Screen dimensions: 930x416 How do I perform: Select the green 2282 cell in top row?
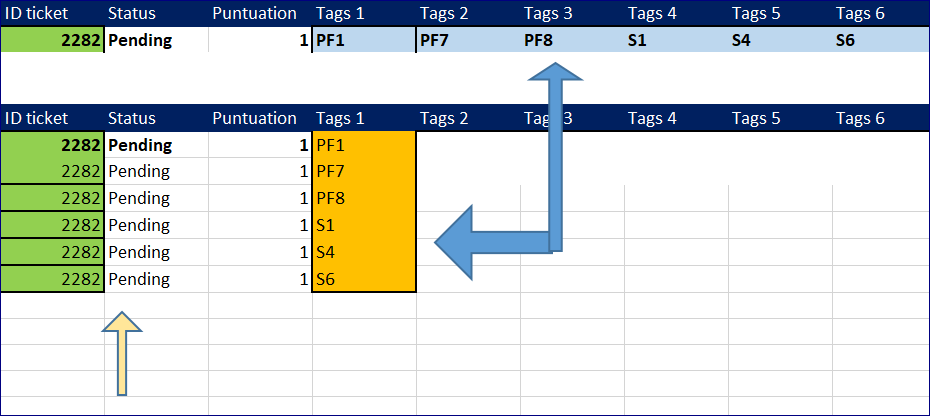point(52,40)
